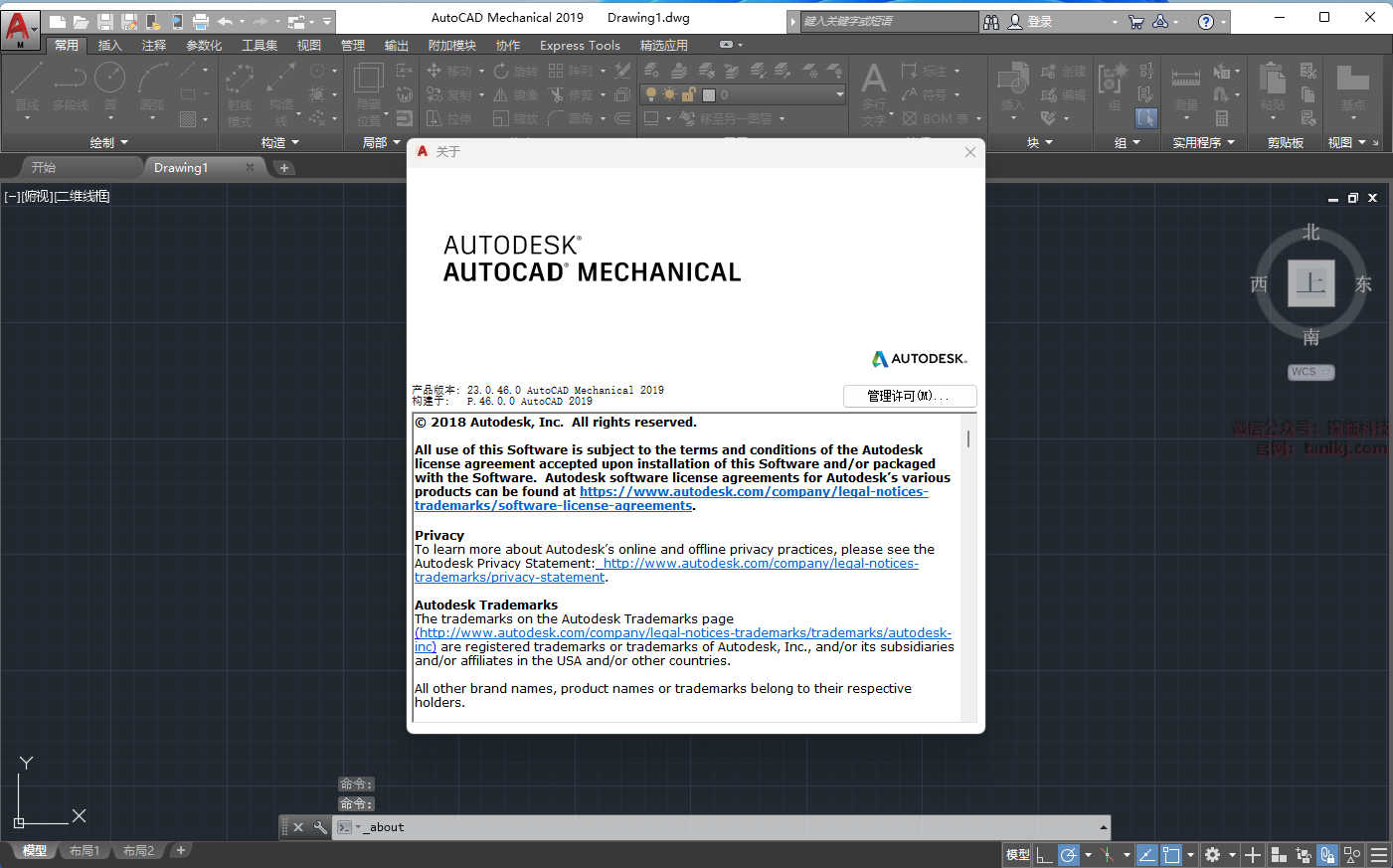This screenshot has height=868, width=1393.
Task: Click the ViewCube top face
Action: tap(1310, 283)
